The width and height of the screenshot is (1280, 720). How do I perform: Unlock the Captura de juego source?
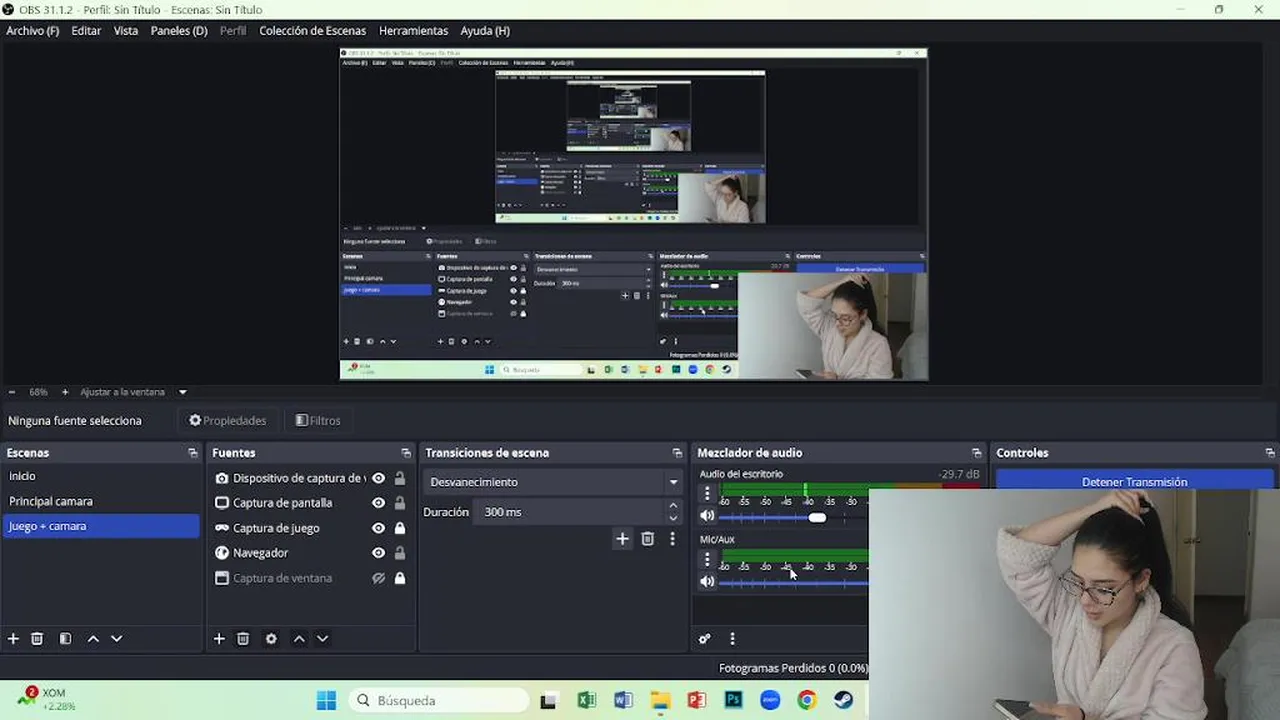400,528
